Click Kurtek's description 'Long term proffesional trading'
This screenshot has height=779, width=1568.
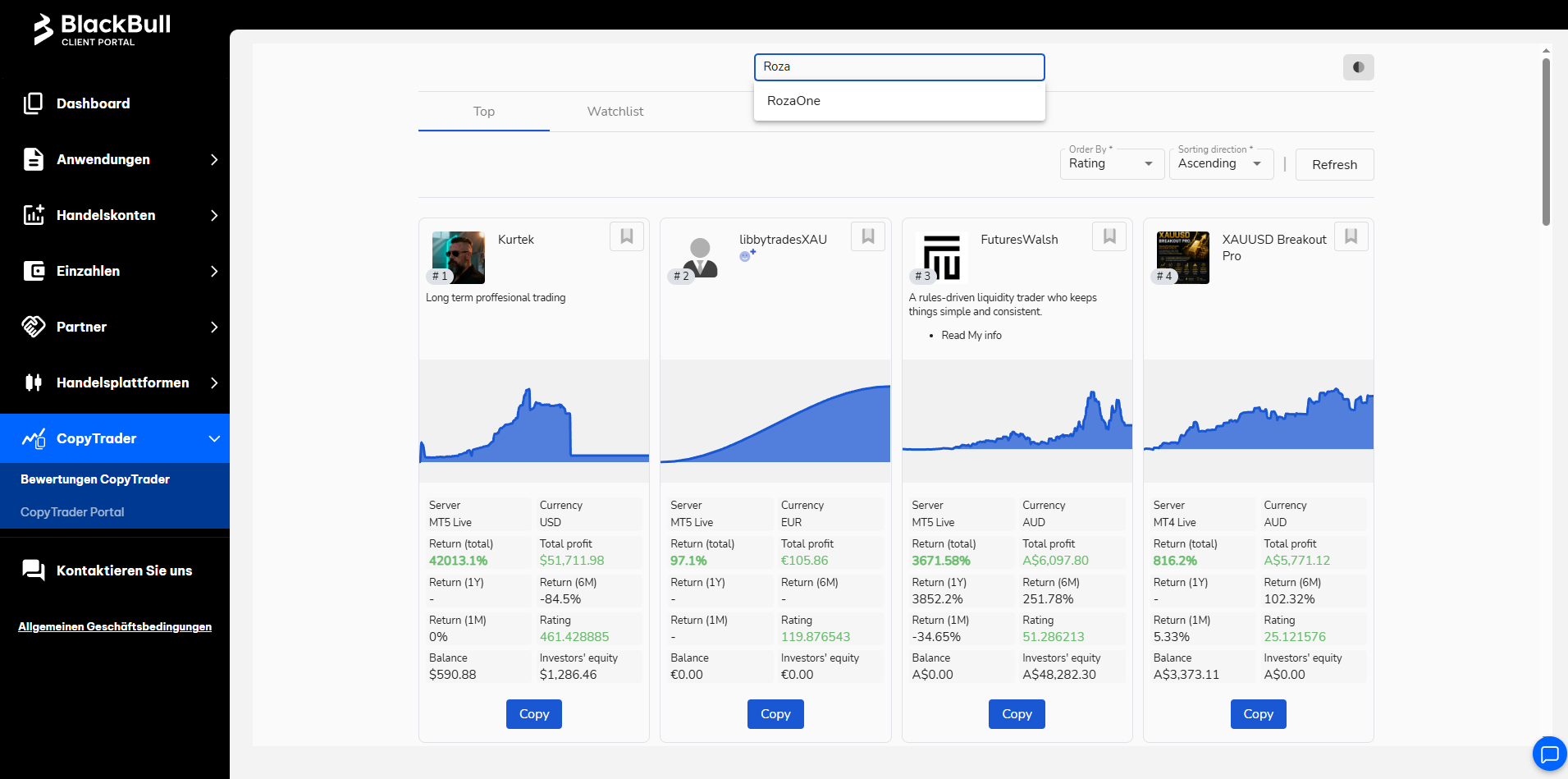(x=496, y=298)
